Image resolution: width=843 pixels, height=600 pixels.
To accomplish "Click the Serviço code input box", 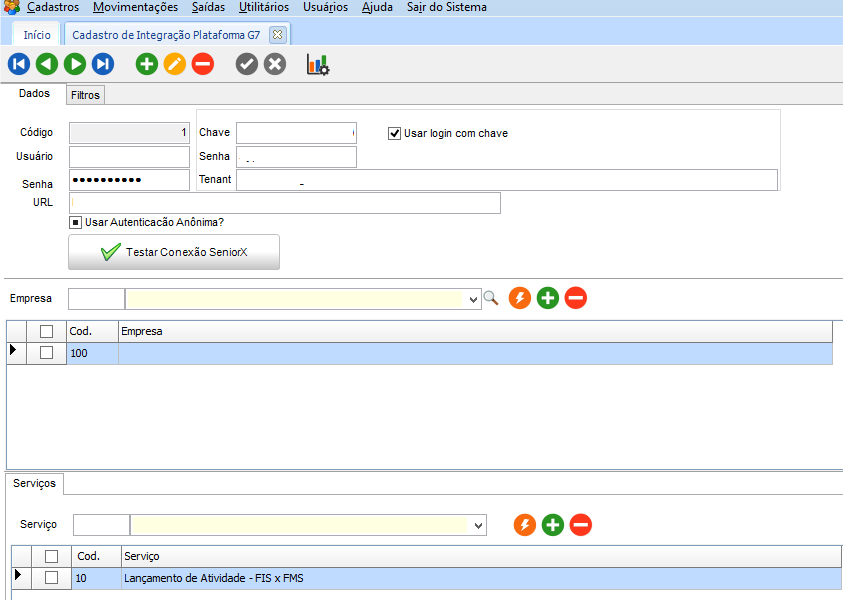I will 101,525.
